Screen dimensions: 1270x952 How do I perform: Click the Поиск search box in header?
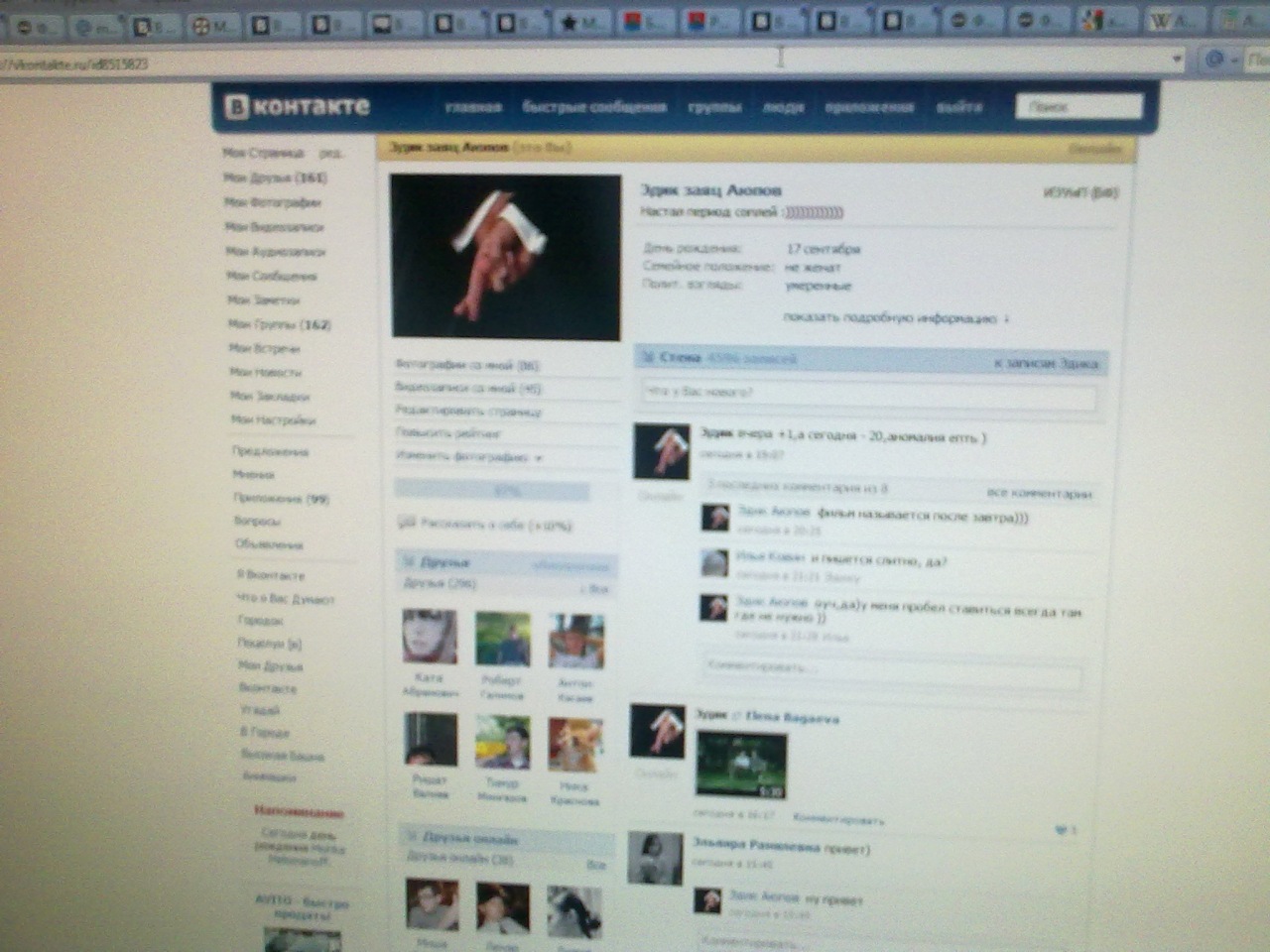[x=1079, y=106]
